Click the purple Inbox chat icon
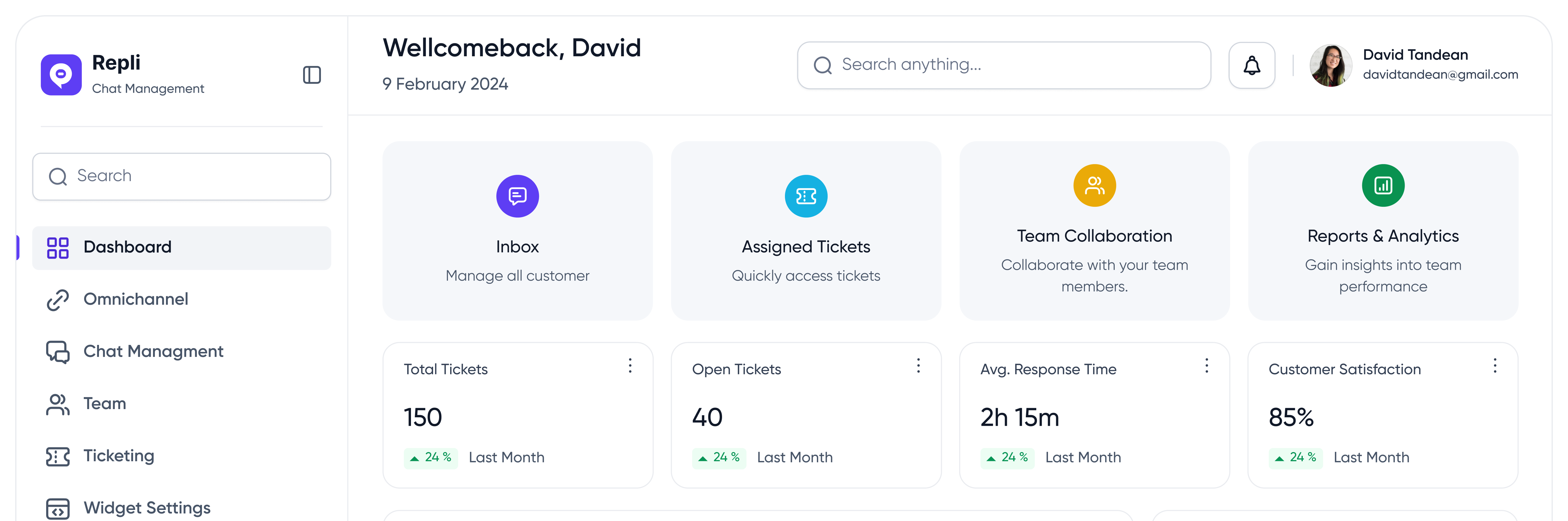The image size is (1568, 521). point(518,196)
